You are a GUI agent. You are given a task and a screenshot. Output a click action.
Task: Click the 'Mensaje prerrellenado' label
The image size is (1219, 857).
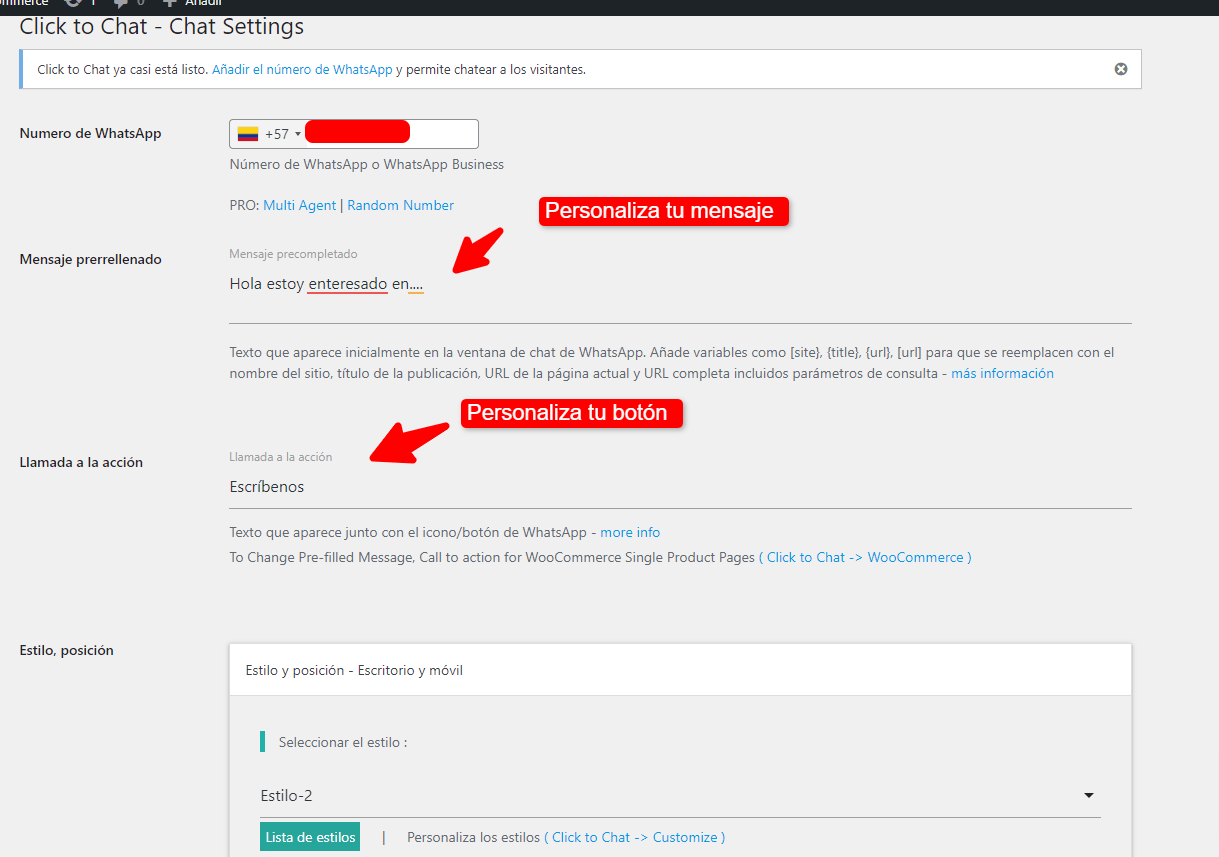point(90,259)
